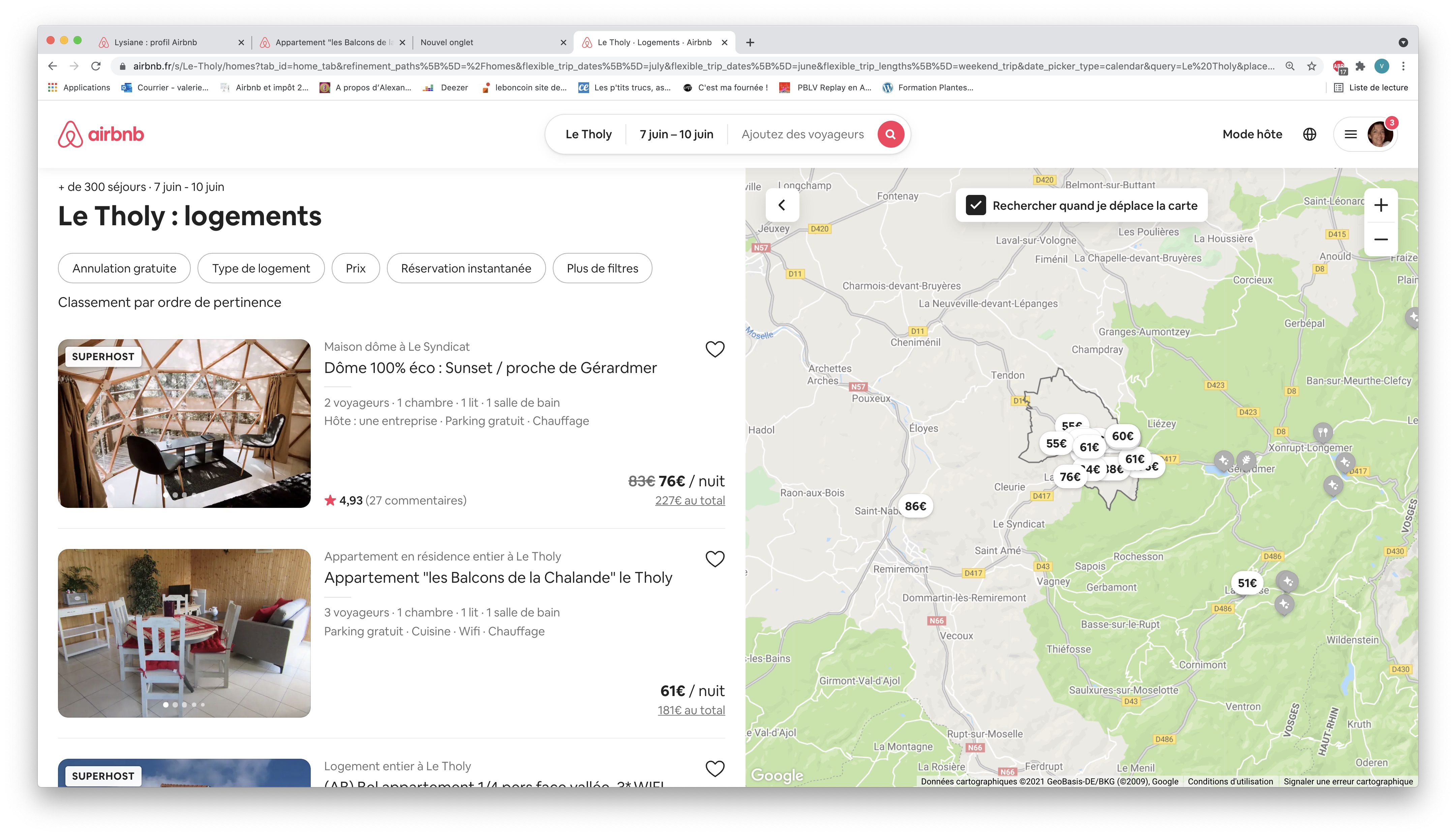Image resolution: width=1456 pixels, height=837 pixels.
Task: Click the Mode hôte link
Action: click(1252, 134)
